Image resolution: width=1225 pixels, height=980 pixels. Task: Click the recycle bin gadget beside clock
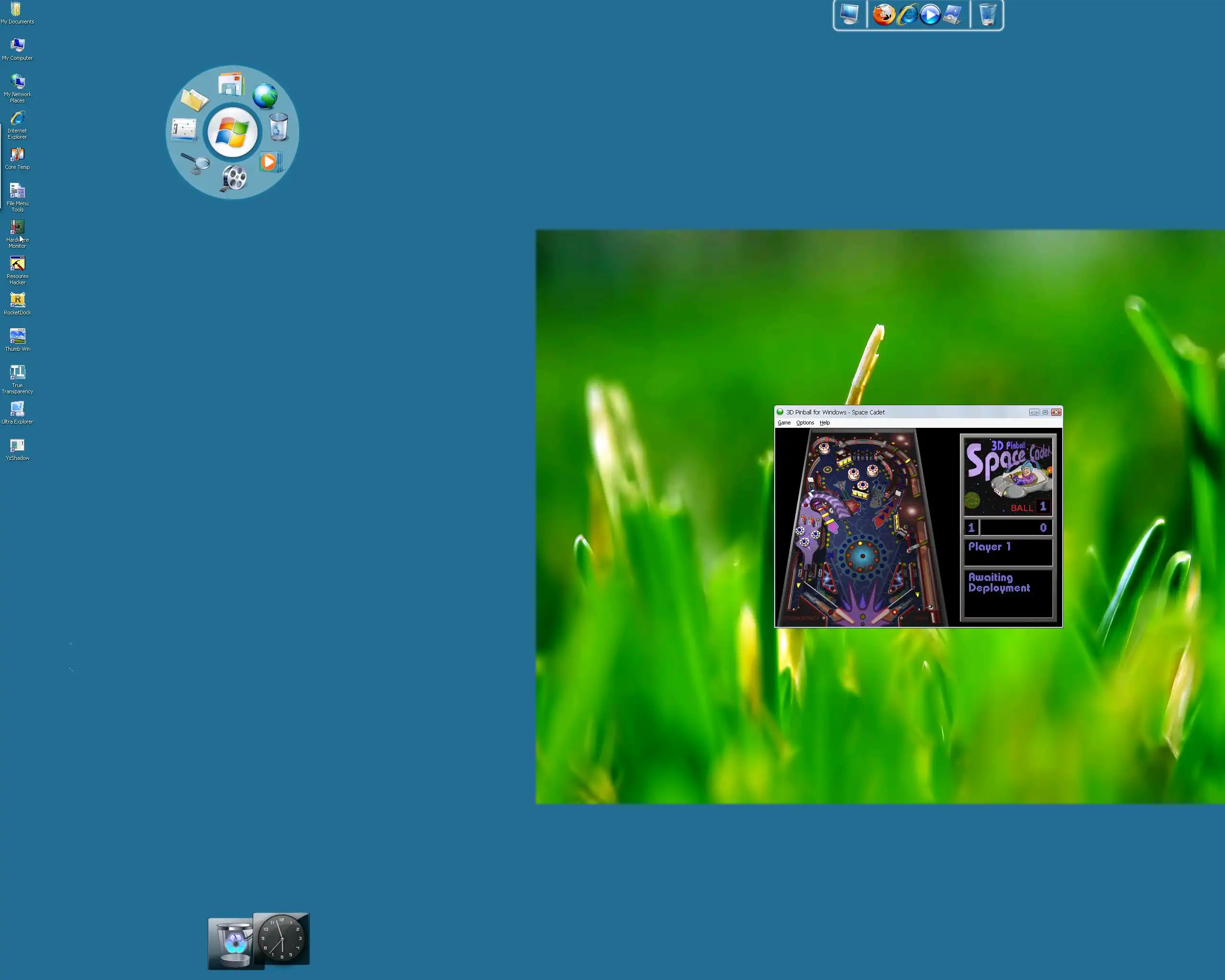pos(234,944)
